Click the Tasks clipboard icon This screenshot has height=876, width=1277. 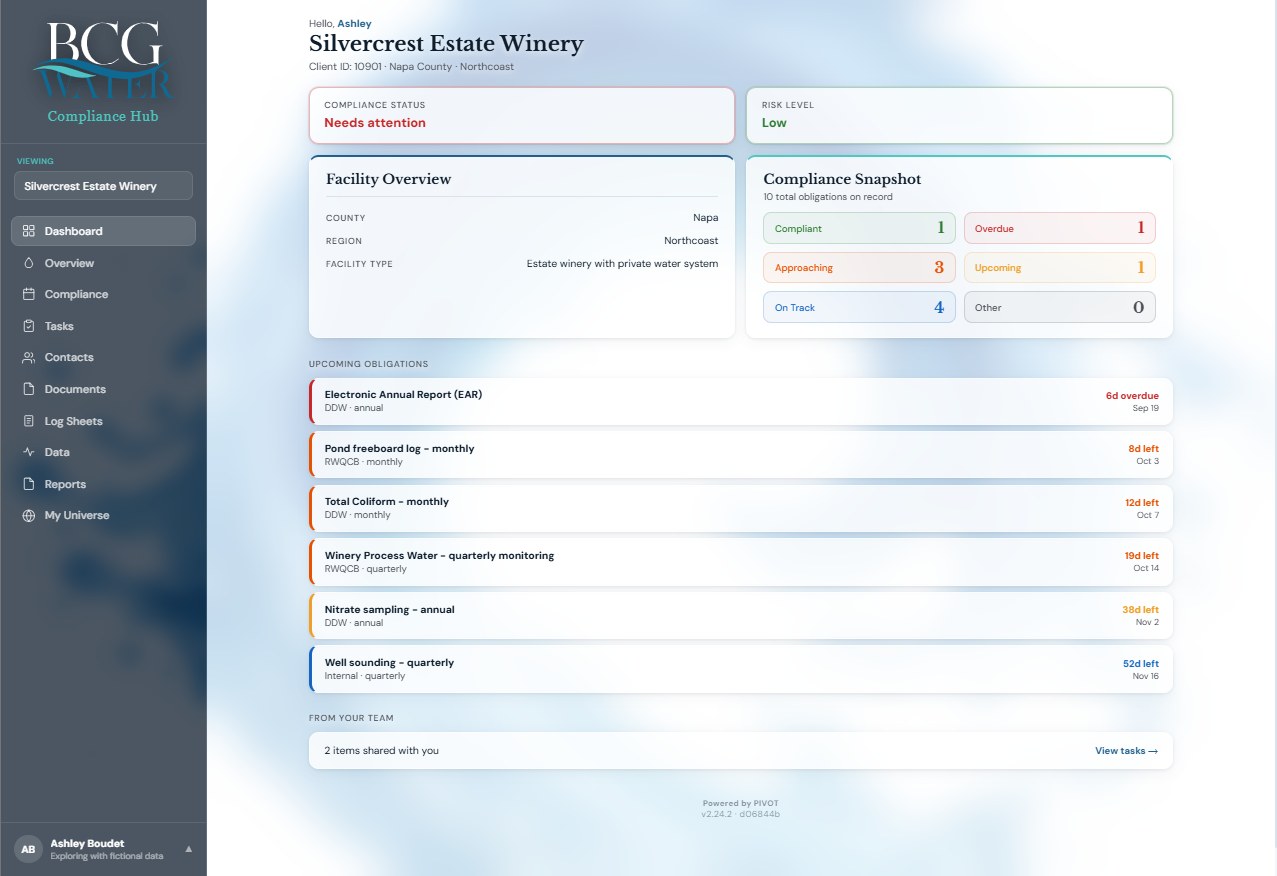28,326
